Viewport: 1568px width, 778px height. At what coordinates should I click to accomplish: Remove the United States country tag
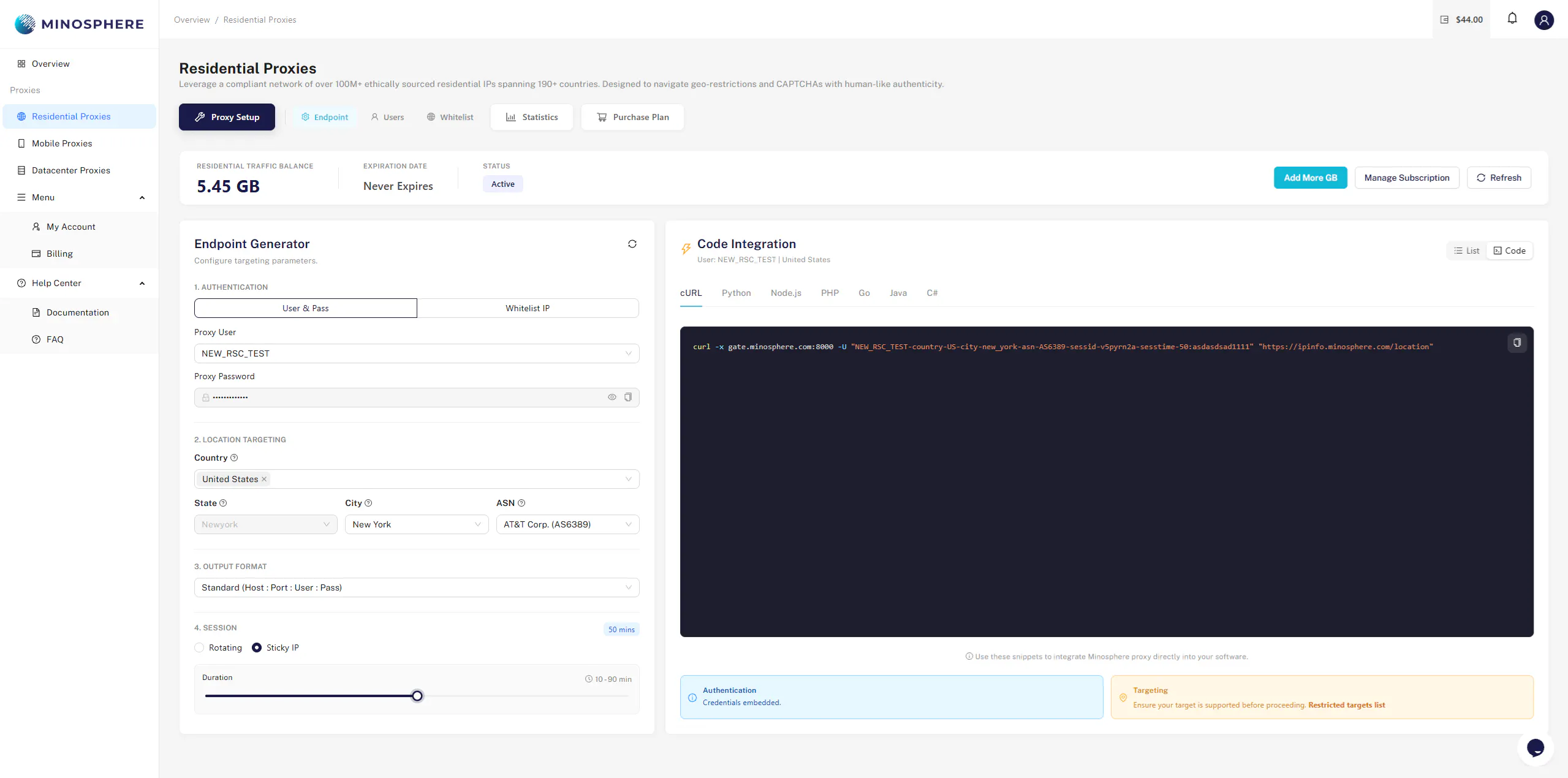[x=264, y=479]
